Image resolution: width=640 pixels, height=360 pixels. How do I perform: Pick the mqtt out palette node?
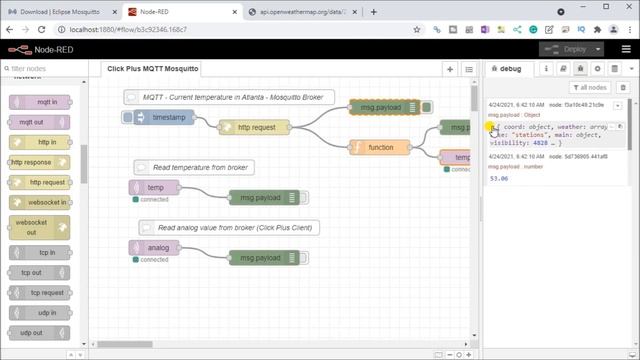click(x=39, y=122)
